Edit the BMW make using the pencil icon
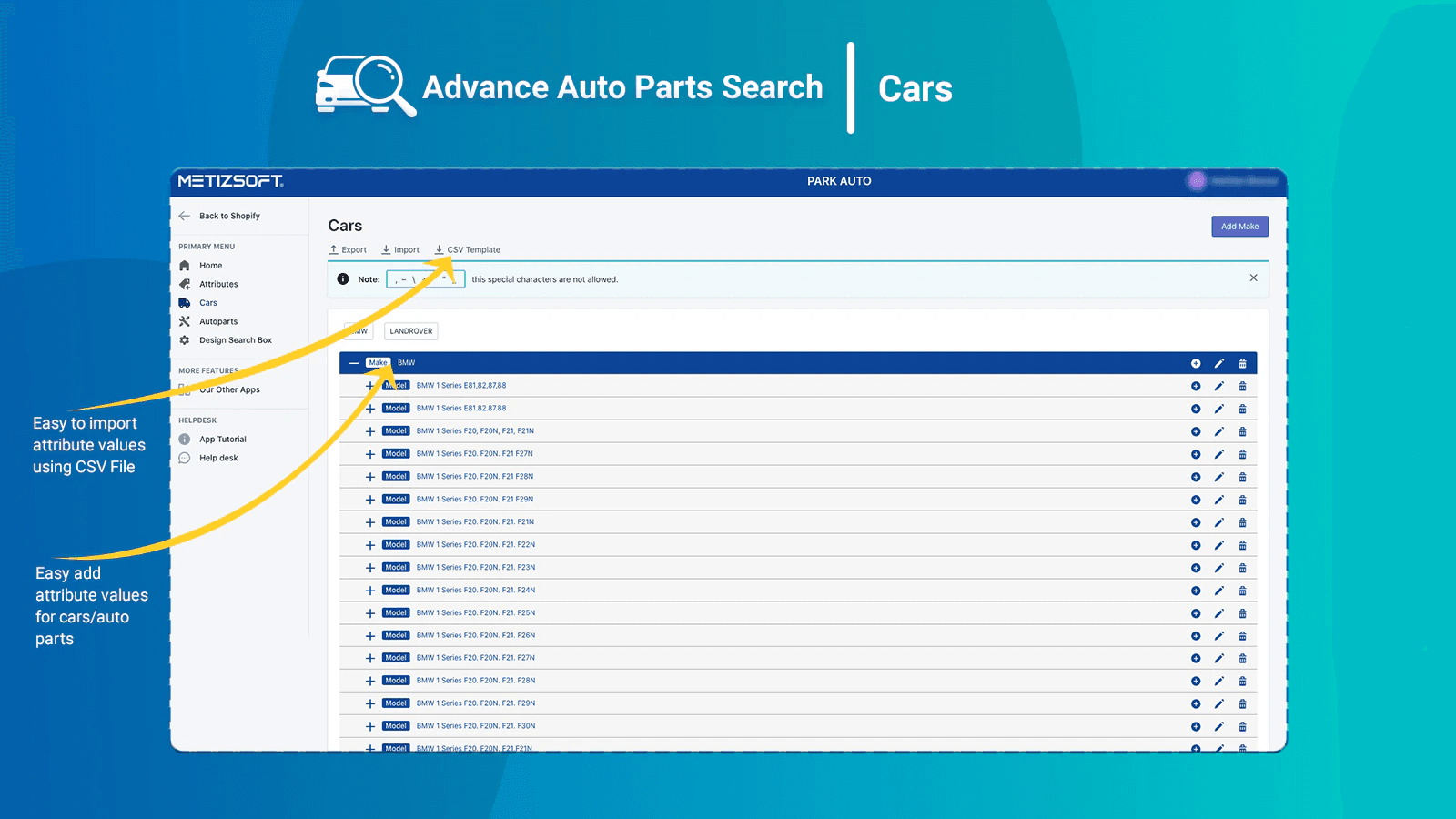 (x=1219, y=362)
